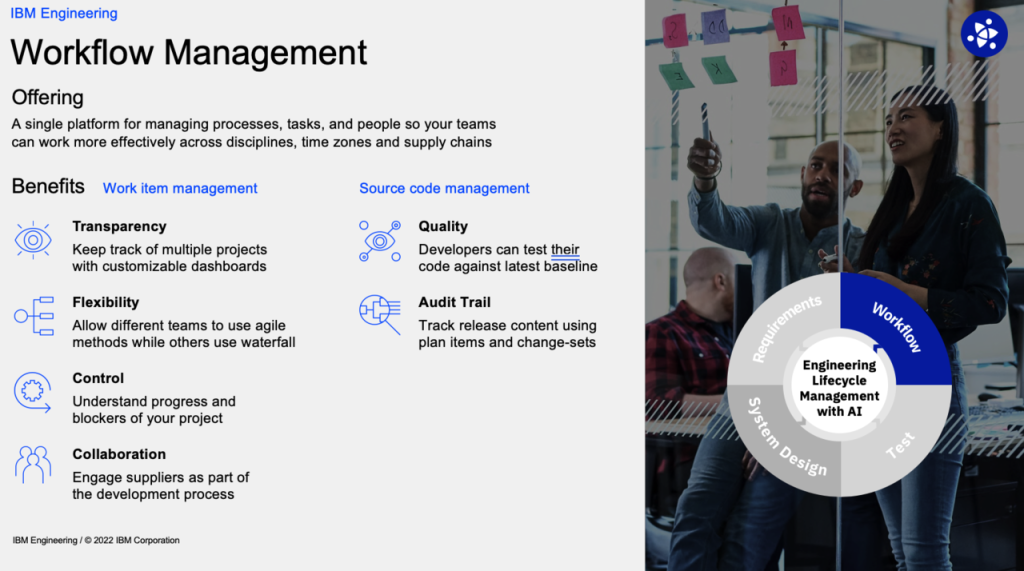Open the Source code management link
1024x571 pixels.
[444, 188]
